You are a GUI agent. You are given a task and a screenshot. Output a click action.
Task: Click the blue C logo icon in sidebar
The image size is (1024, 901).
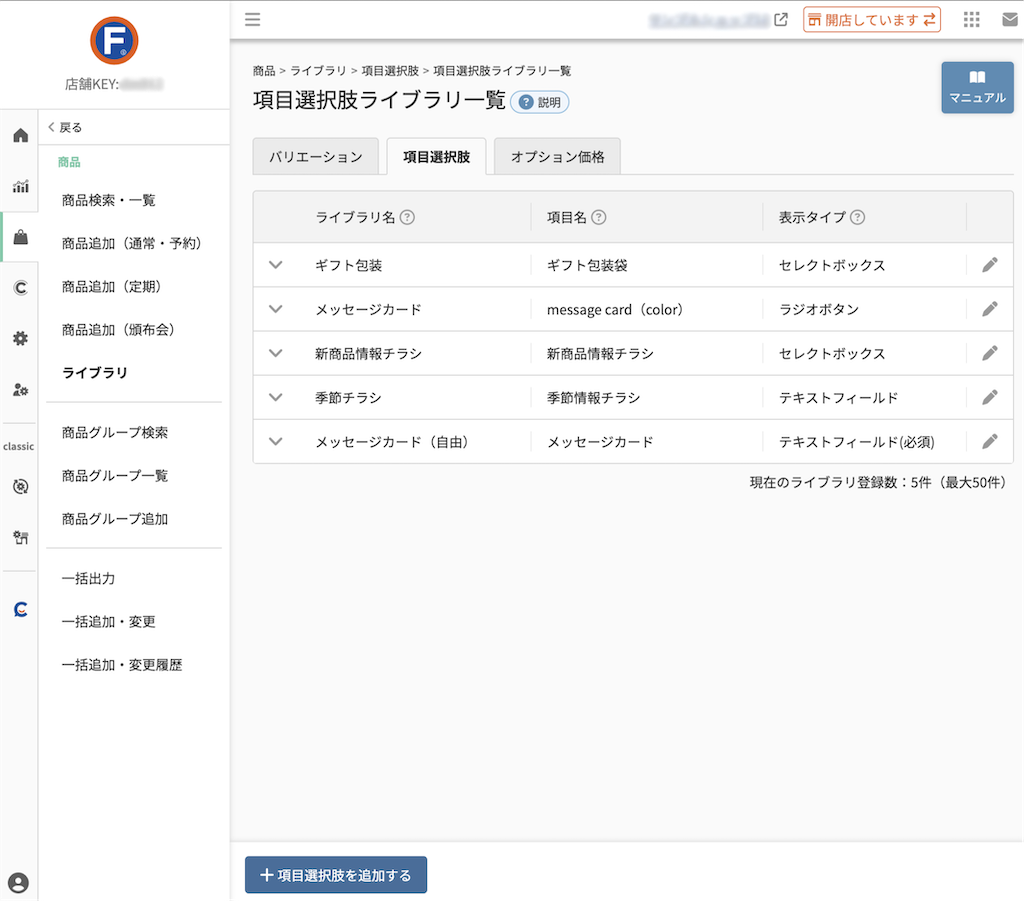pyautogui.click(x=21, y=609)
